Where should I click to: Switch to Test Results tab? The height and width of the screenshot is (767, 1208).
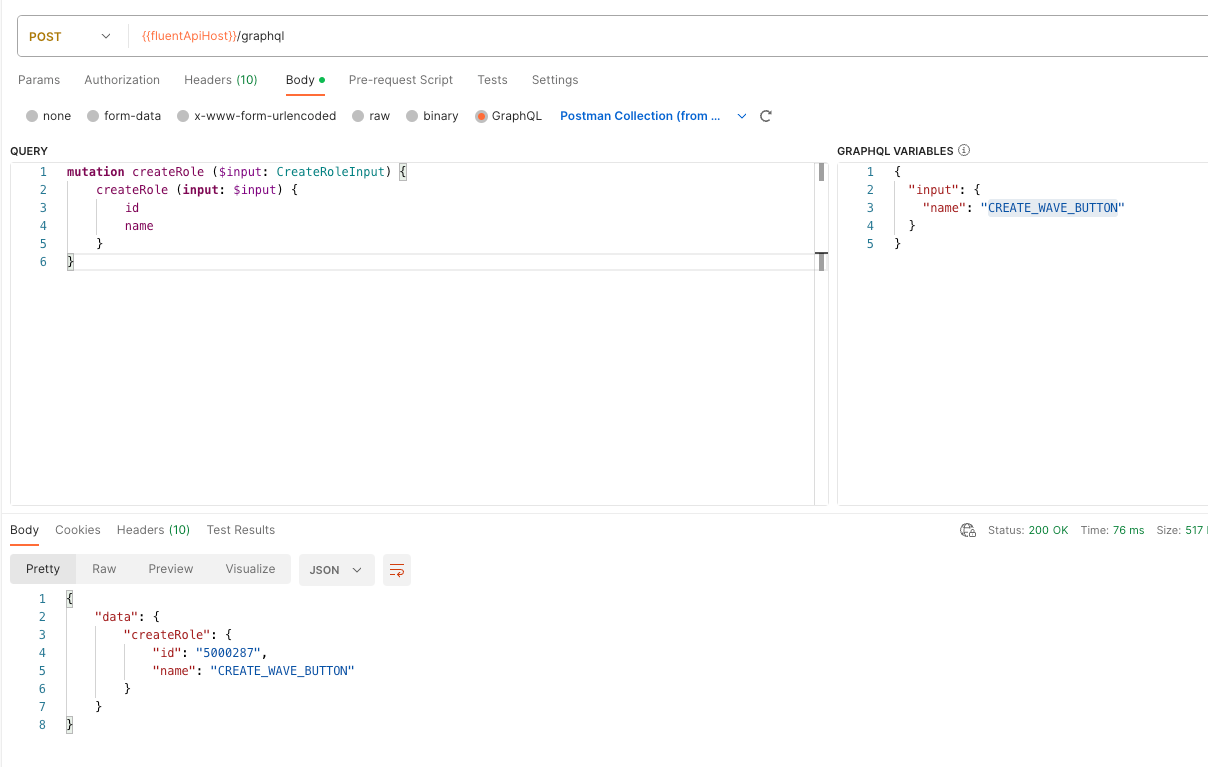[x=240, y=530]
